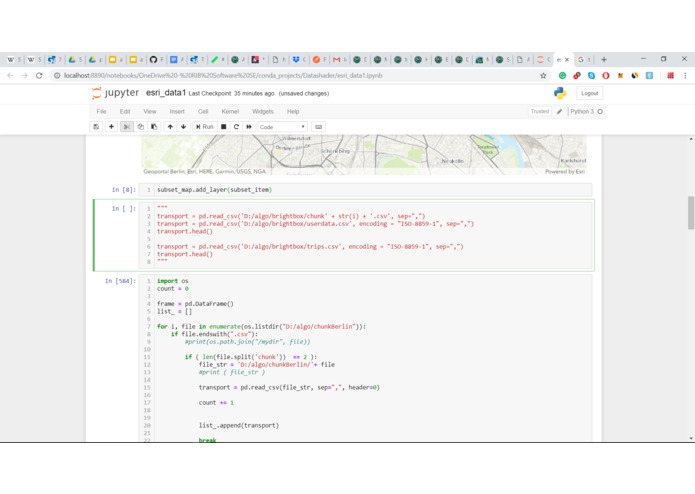Switch to the Gmail browser tab
This screenshot has height=494, width=695.
[337, 59]
